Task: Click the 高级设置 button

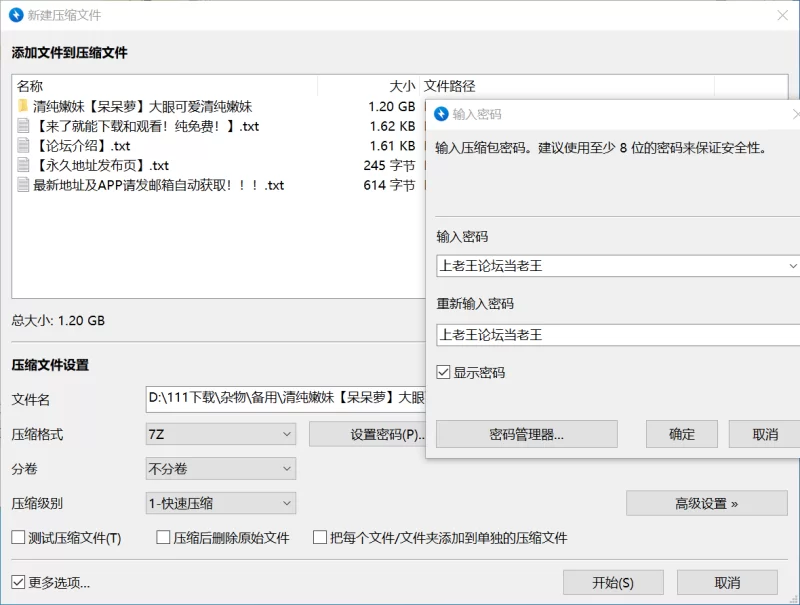Action: point(706,503)
